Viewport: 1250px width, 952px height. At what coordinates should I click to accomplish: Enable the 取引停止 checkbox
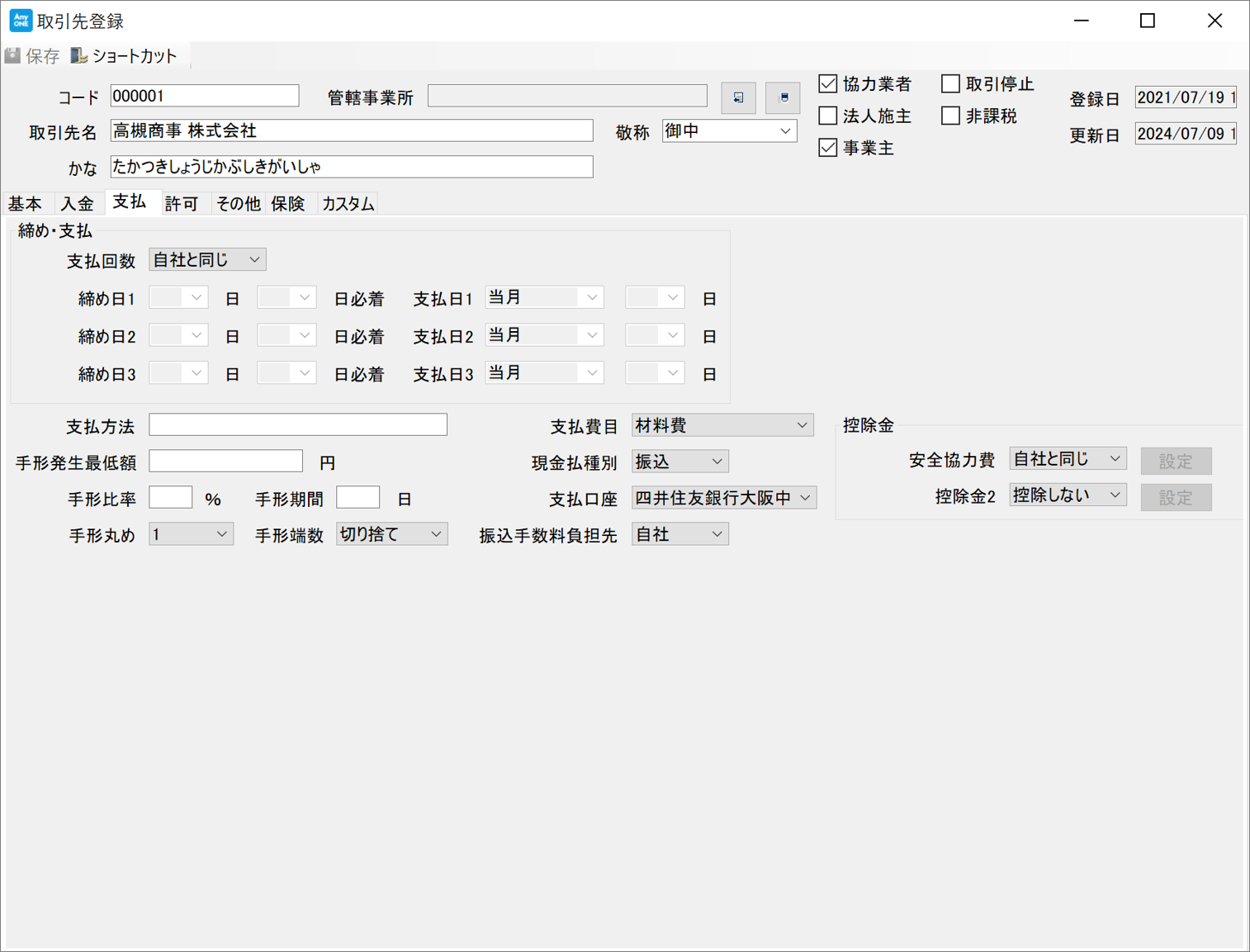click(x=950, y=84)
